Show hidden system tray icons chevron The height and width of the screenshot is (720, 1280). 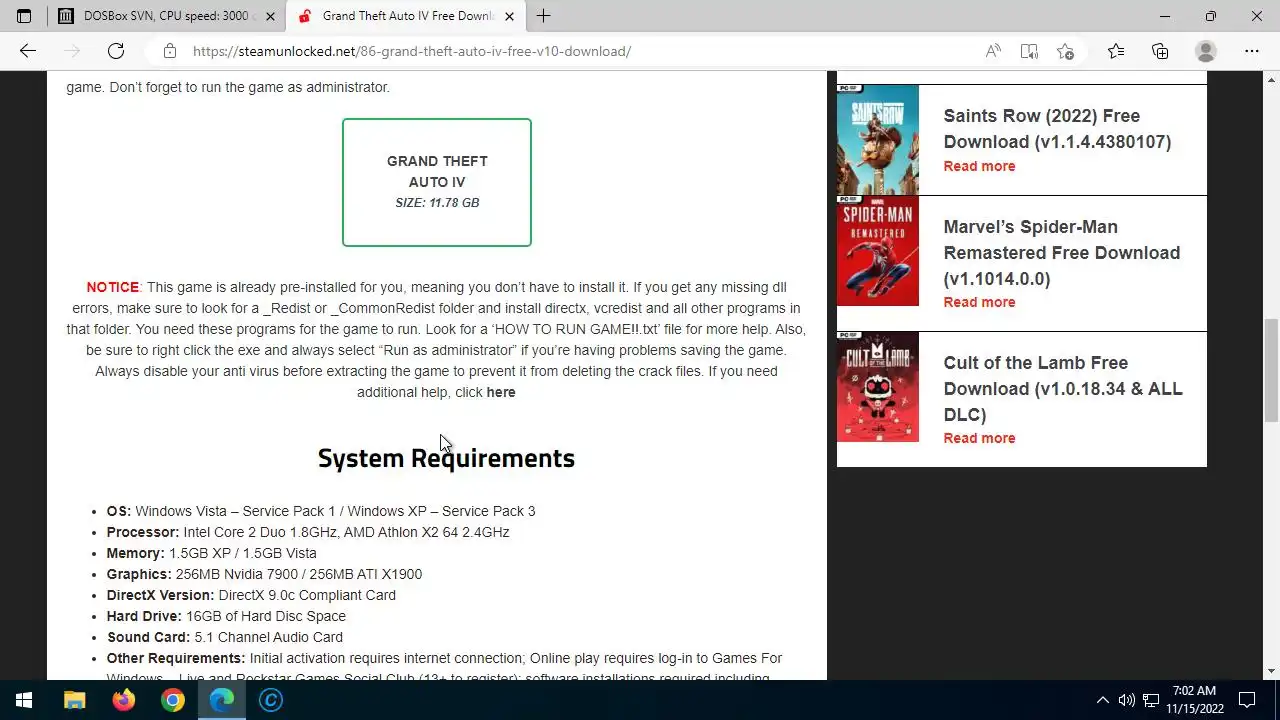[x=1103, y=700]
